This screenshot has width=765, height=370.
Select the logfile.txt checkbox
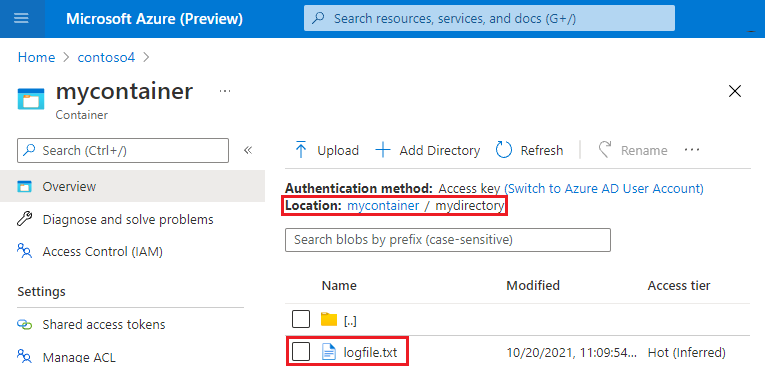click(301, 352)
